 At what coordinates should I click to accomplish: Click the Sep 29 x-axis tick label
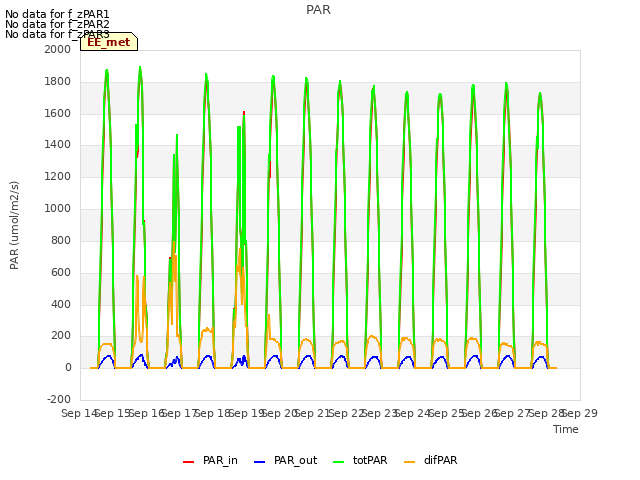[580, 413]
